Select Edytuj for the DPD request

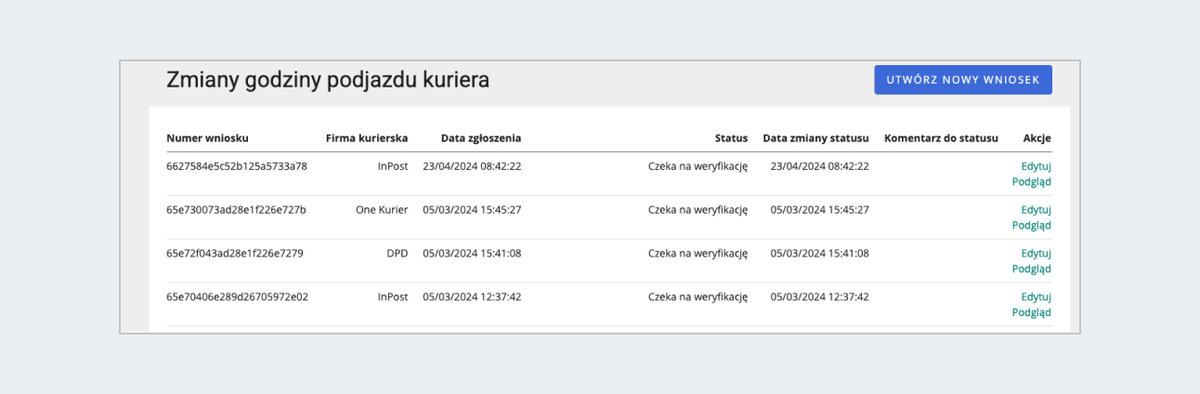pyautogui.click(x=1036, y=253)
